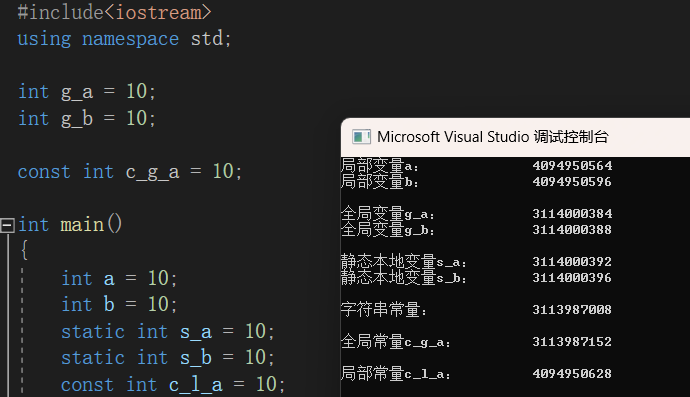The width and height of the screenshot is (690, 397).
Task: Click console label '全局常量c_g_a:'
Action: tap(396, 342)
